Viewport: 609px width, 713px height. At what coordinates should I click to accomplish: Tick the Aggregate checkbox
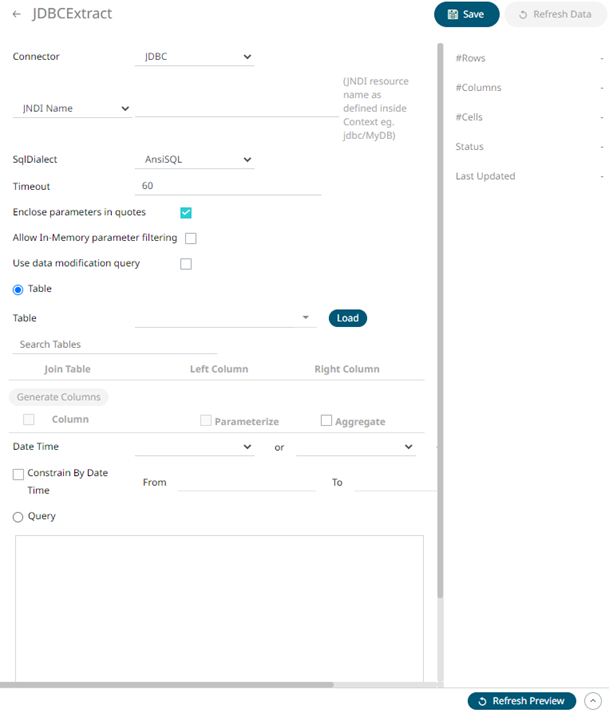[x=326, y=421]
